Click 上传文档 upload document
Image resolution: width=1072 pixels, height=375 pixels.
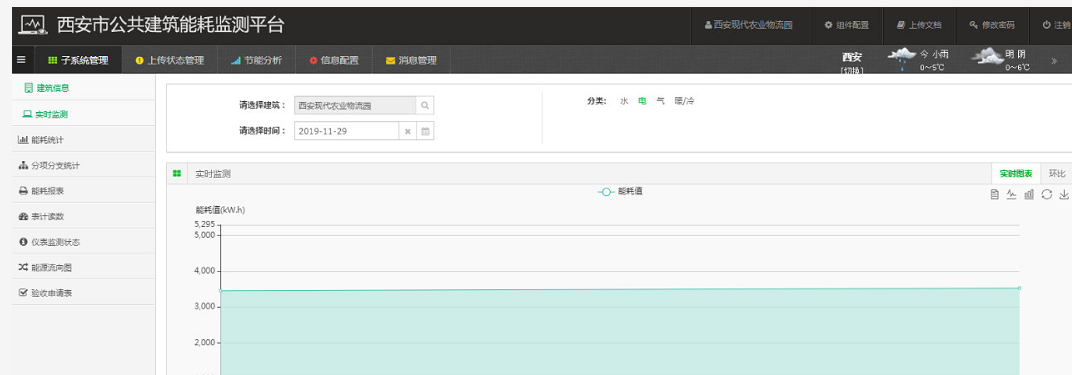pos(919,25)
